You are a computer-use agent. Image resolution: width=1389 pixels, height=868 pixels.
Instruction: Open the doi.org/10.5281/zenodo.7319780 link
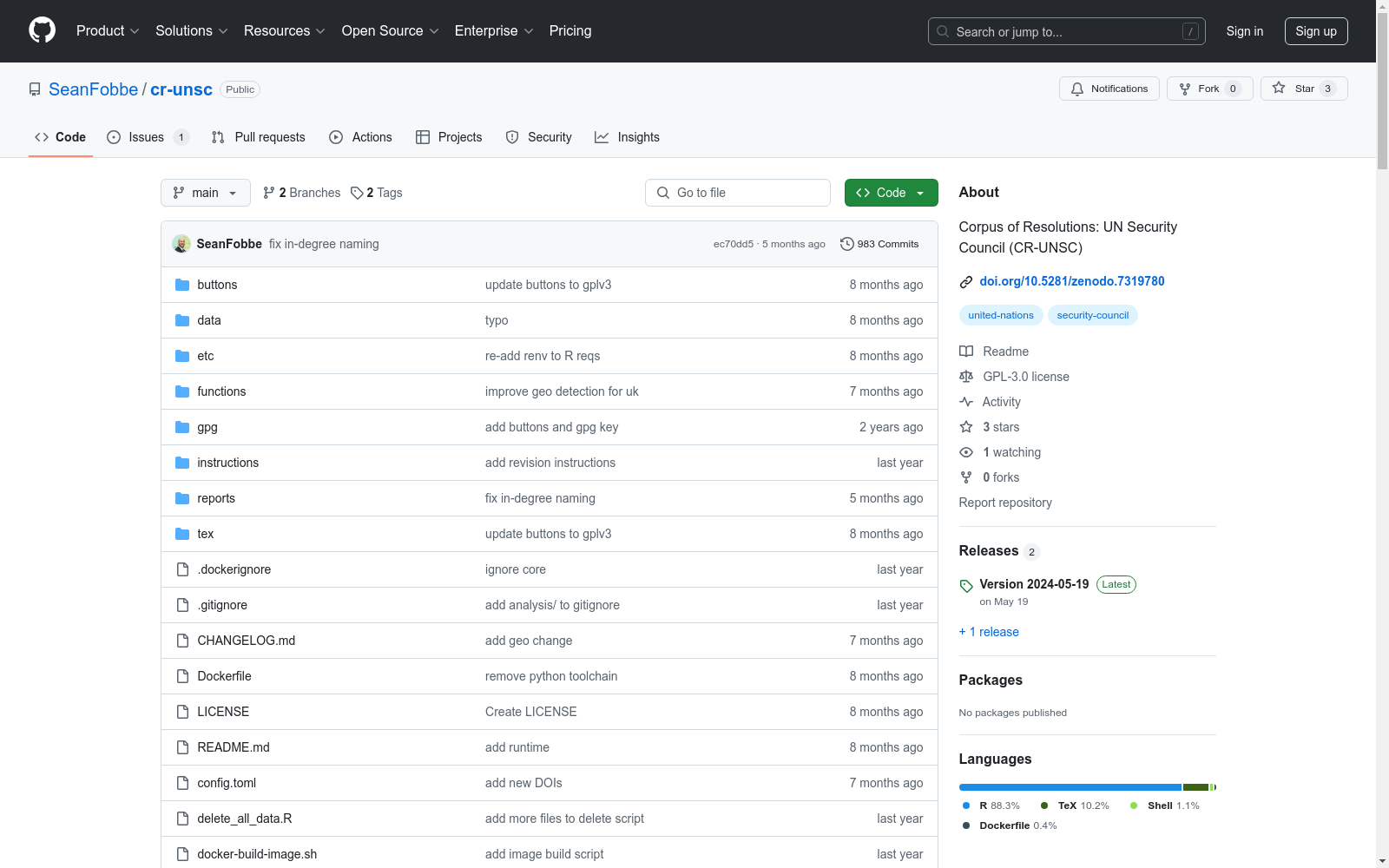pos(1072,281)
